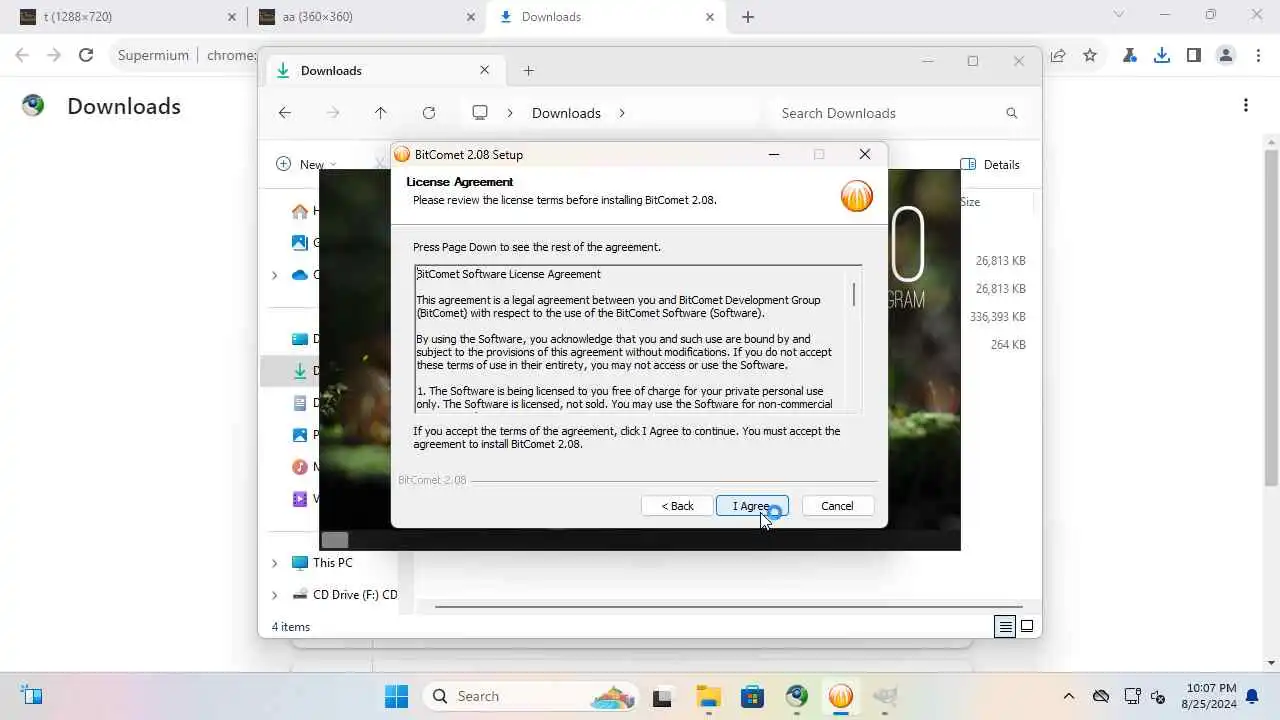Switch to details view layout icon
Viewport: 1280px width, 720px height.
tap(1005, 627)
